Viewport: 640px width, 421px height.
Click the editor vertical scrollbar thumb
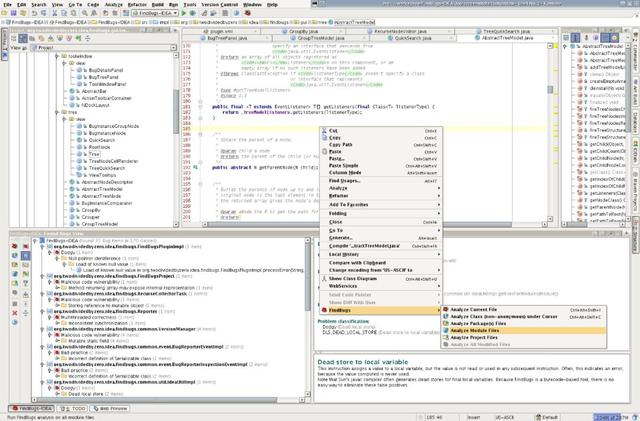550,89
